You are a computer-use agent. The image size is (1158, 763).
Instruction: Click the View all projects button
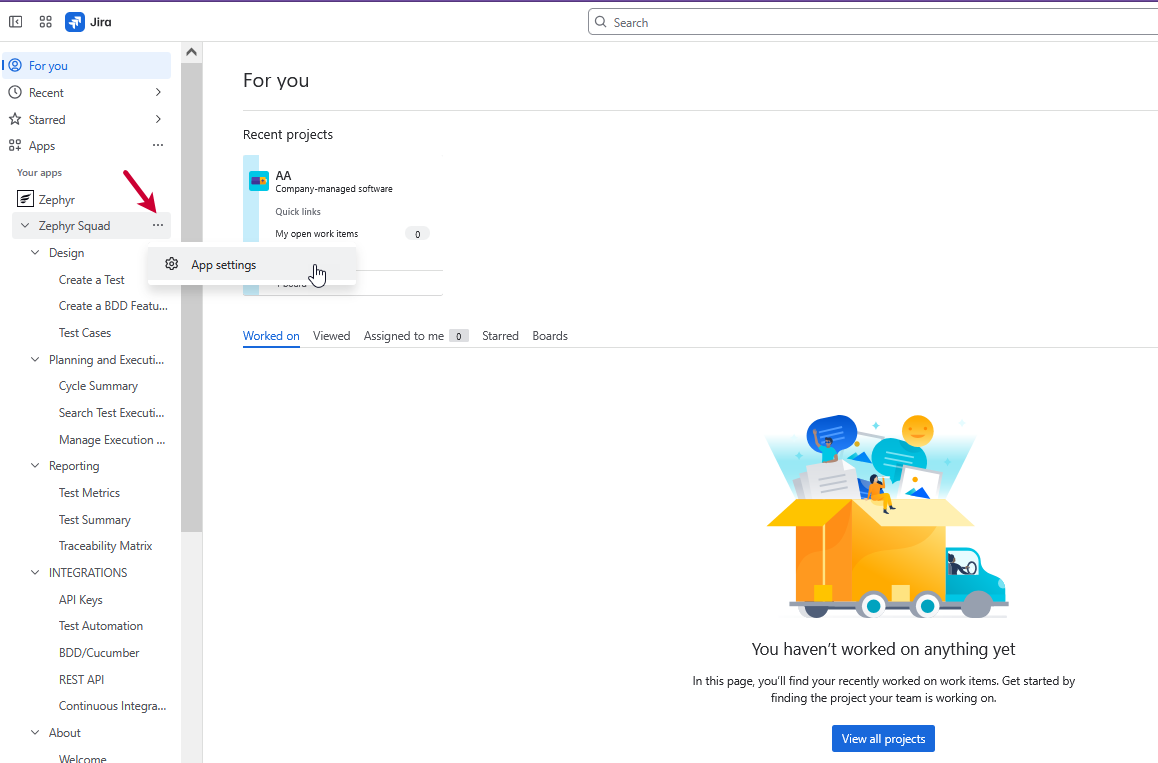click(883, 739)
